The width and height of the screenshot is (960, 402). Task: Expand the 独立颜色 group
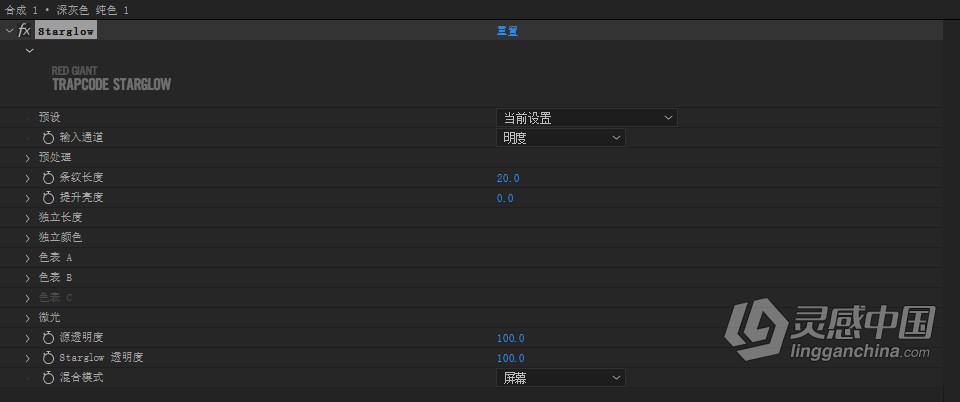pyautogui.click(x=28, y=238)
